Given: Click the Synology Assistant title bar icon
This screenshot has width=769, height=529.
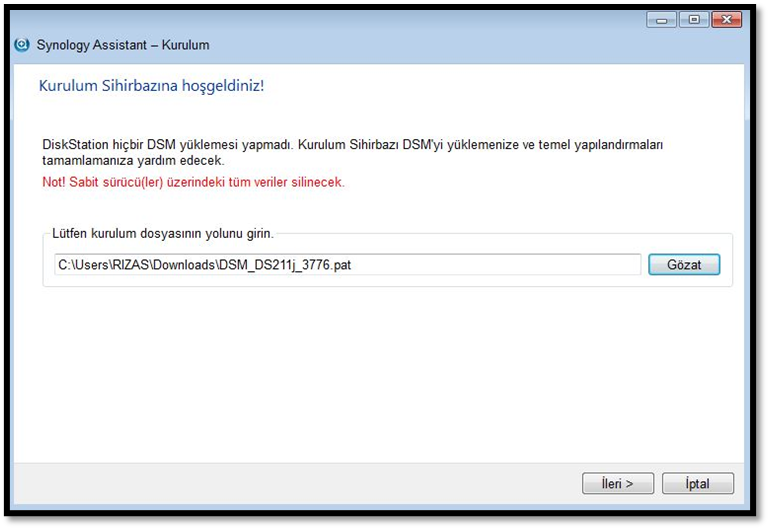Looking at the screenshot, I should pyautogui.click(x=22, y=45).
